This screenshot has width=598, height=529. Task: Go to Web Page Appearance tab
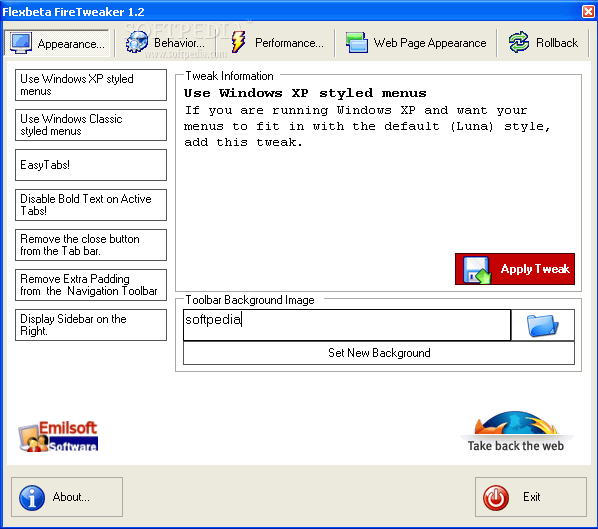click(416, 43)
